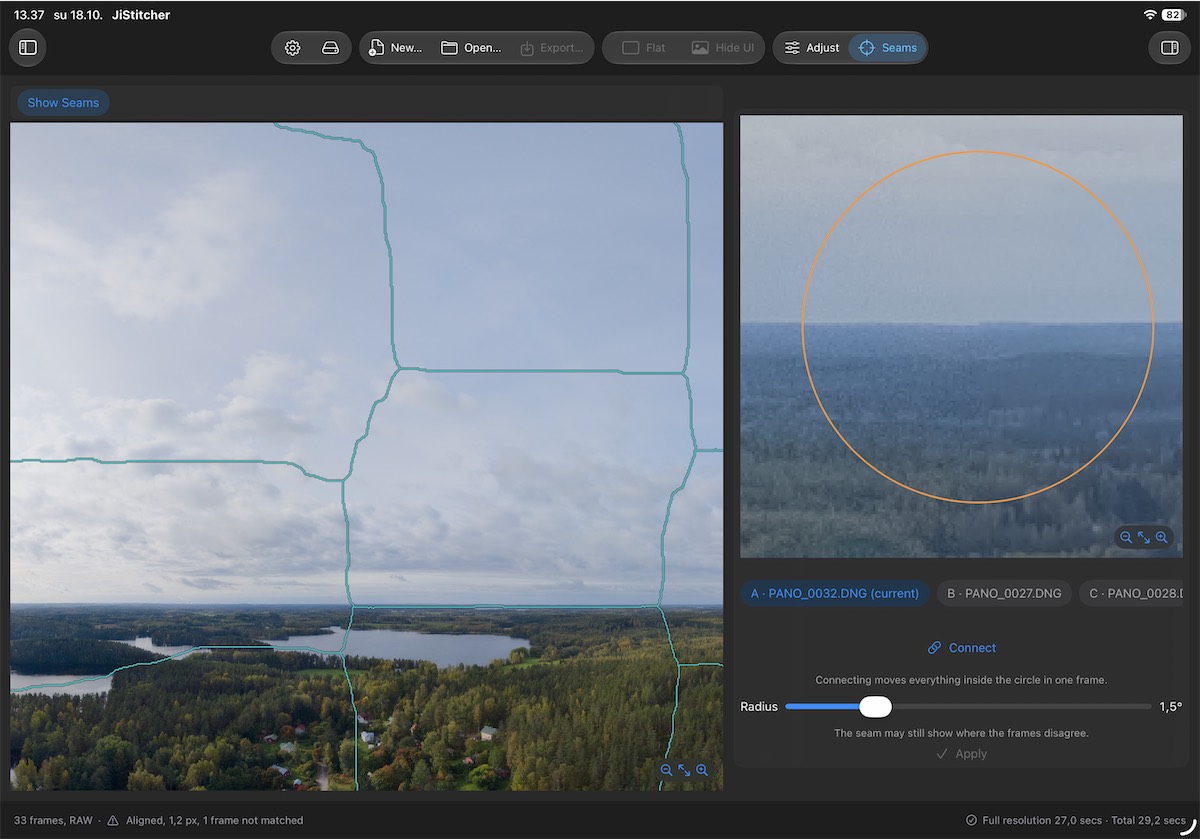This screenshot has width=1200, height=839.
Task: Click the Radius slider handle
Action: point(875,707)
